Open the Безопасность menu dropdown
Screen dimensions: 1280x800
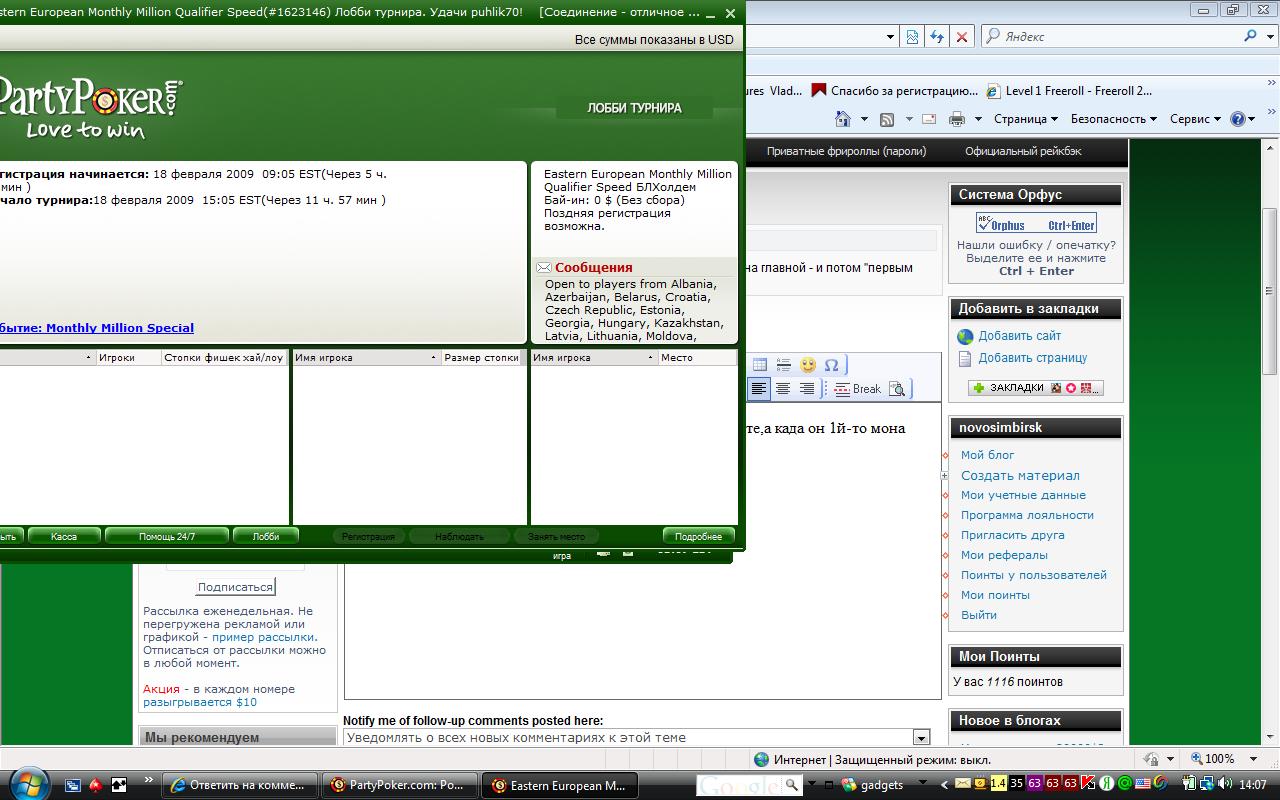(1113, 119)
